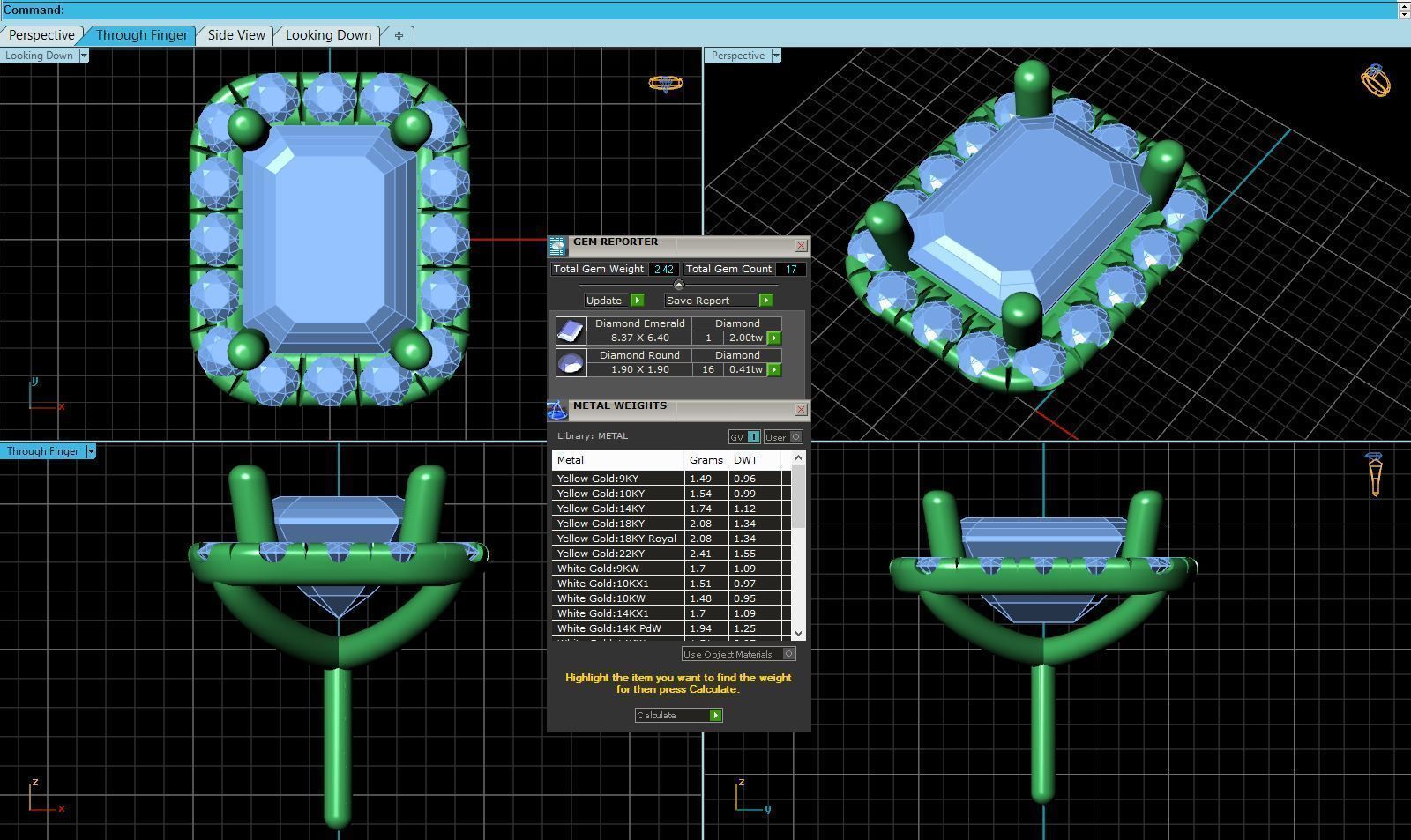Select the White Gold:10KX1 row
Screen dimensions: 1411x840
coord(671,584)
